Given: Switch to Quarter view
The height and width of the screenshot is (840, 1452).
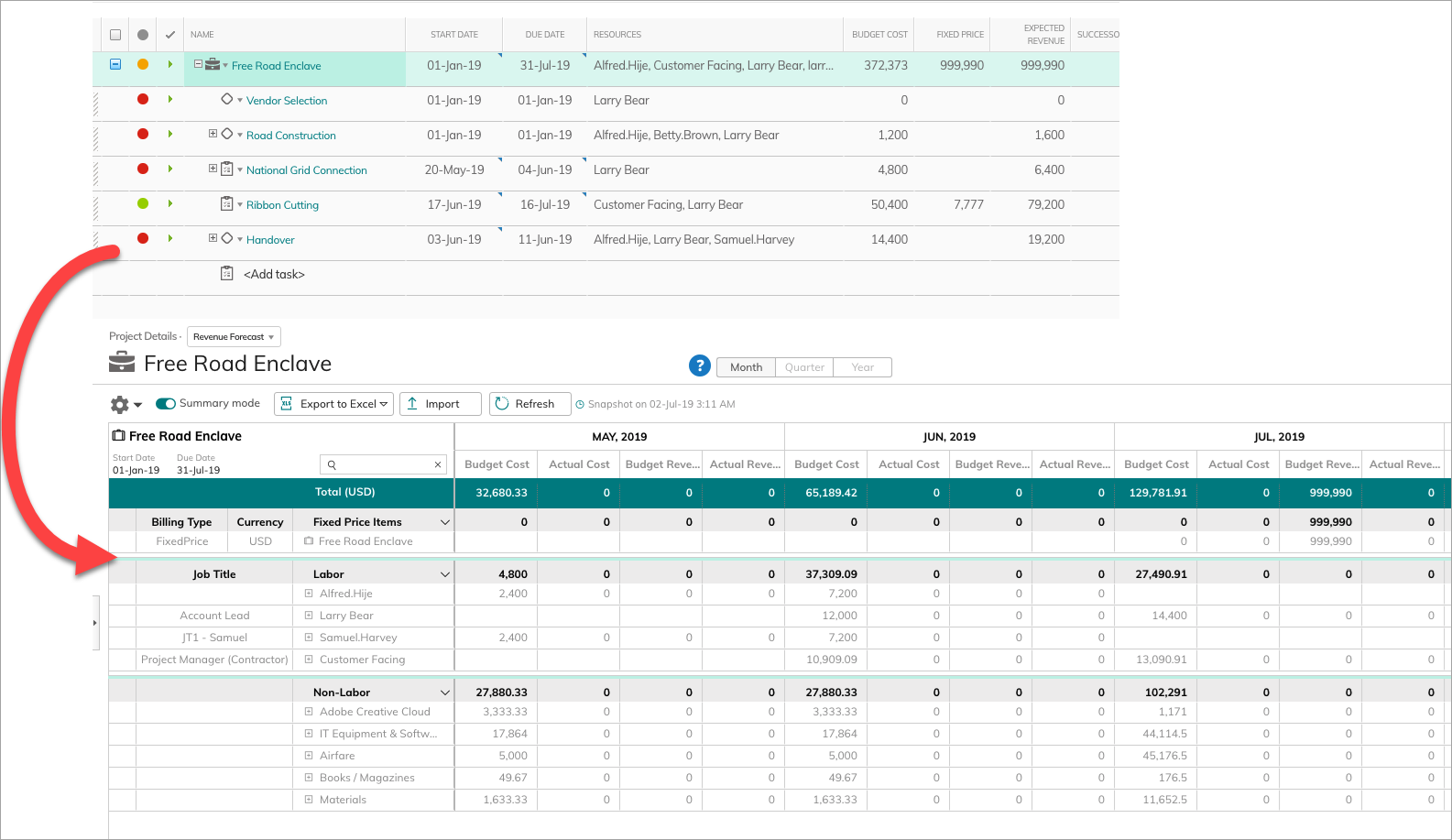Looking at the screenshot, I should 804,367.
